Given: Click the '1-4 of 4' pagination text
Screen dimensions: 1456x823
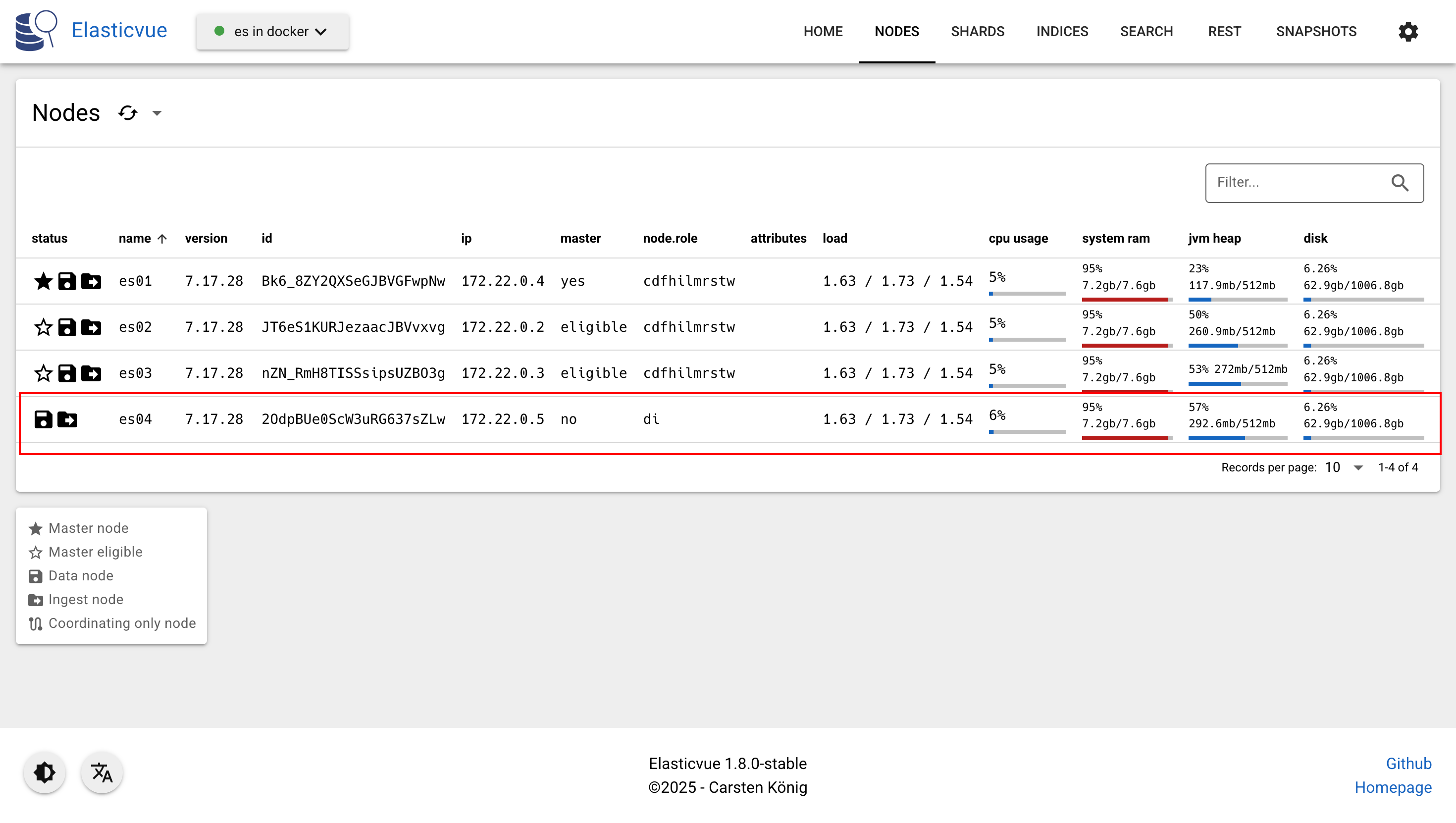Looking at the screenshot, I should click(1398, 467).
